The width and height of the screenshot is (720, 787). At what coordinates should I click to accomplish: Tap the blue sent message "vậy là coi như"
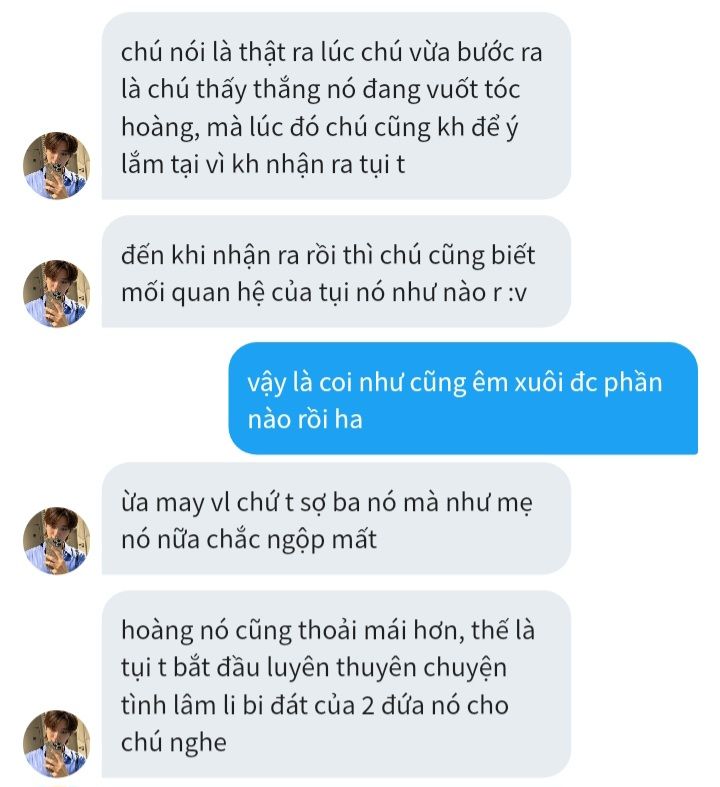point(463,399)
